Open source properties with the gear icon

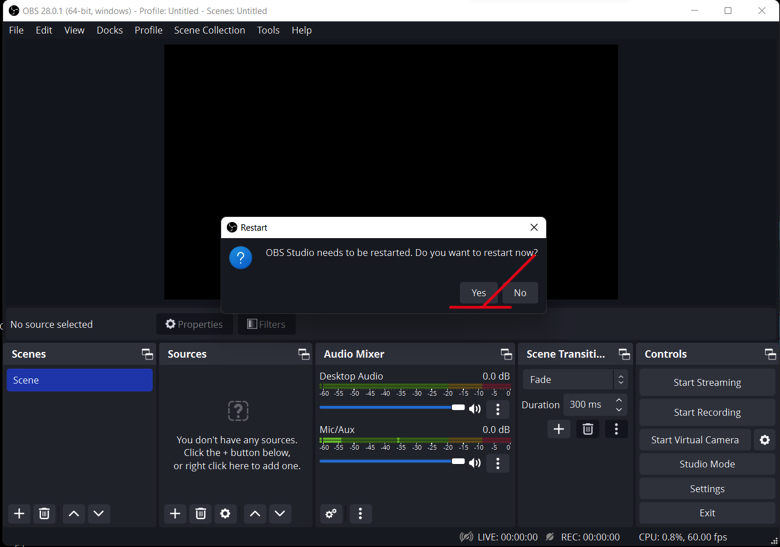pyautogui.click(x=225, y=513)
